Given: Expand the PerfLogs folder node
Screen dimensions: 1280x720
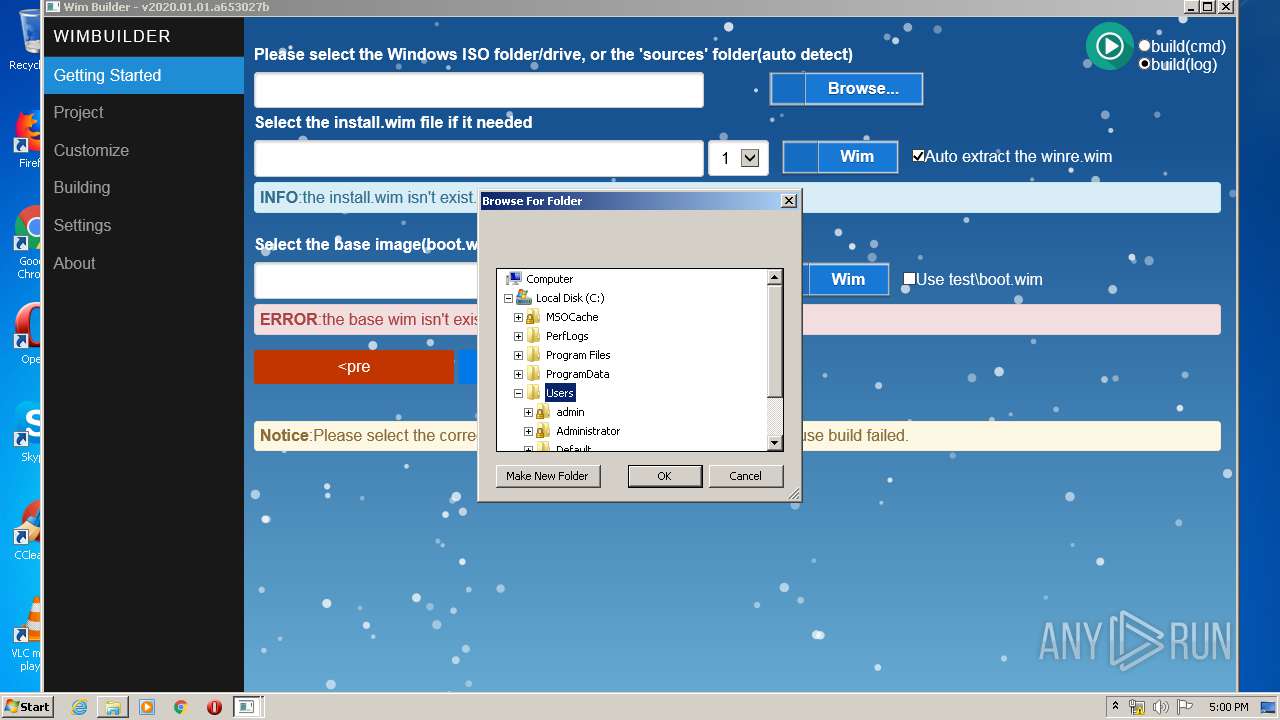Looking at the screenshot, I should (x=518, y=336).
